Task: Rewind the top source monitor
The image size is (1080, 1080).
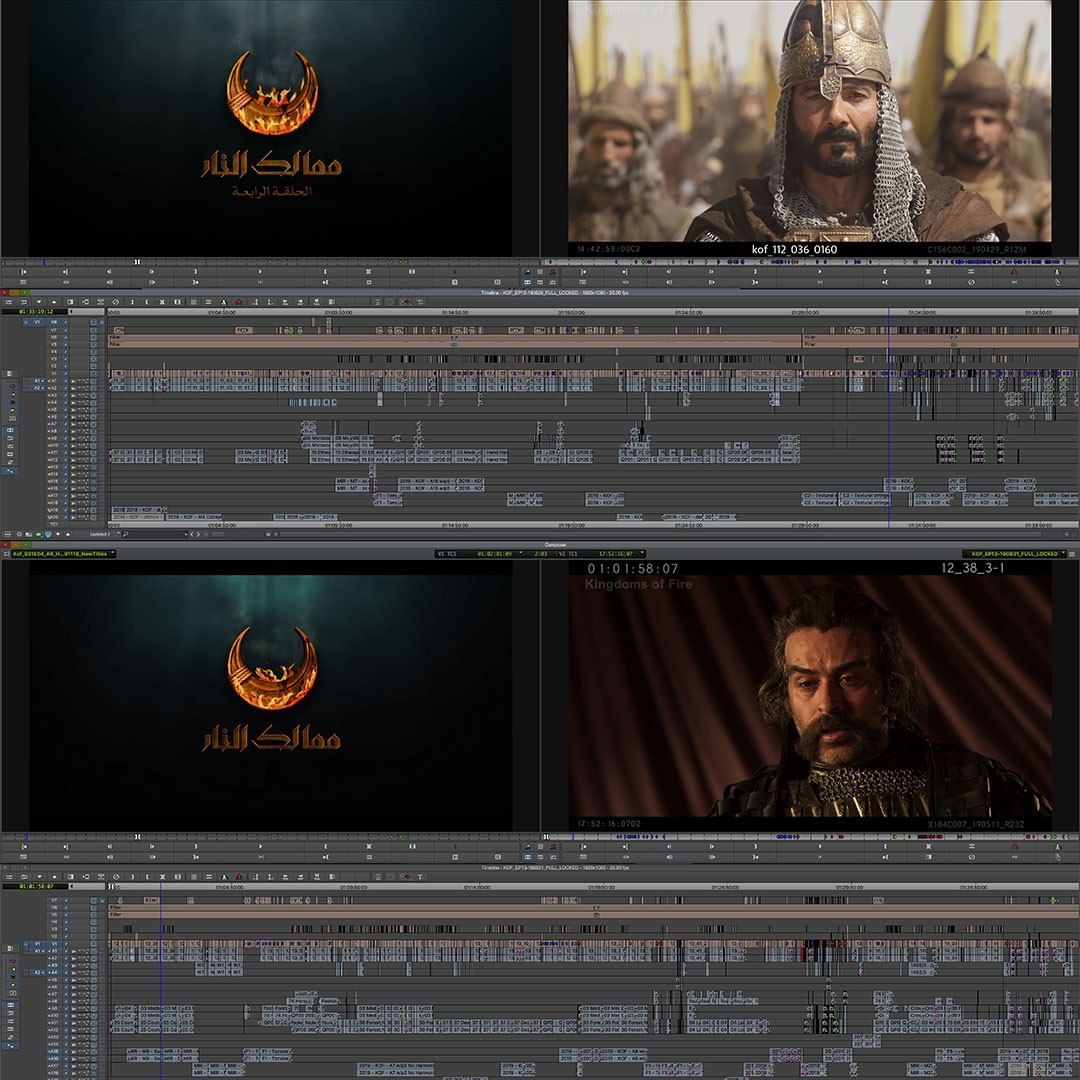Action: pos(23,272)
